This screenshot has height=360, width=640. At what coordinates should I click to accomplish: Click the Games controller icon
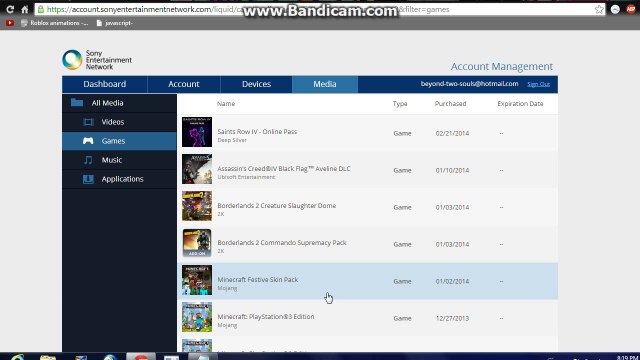tap(88, 141)
